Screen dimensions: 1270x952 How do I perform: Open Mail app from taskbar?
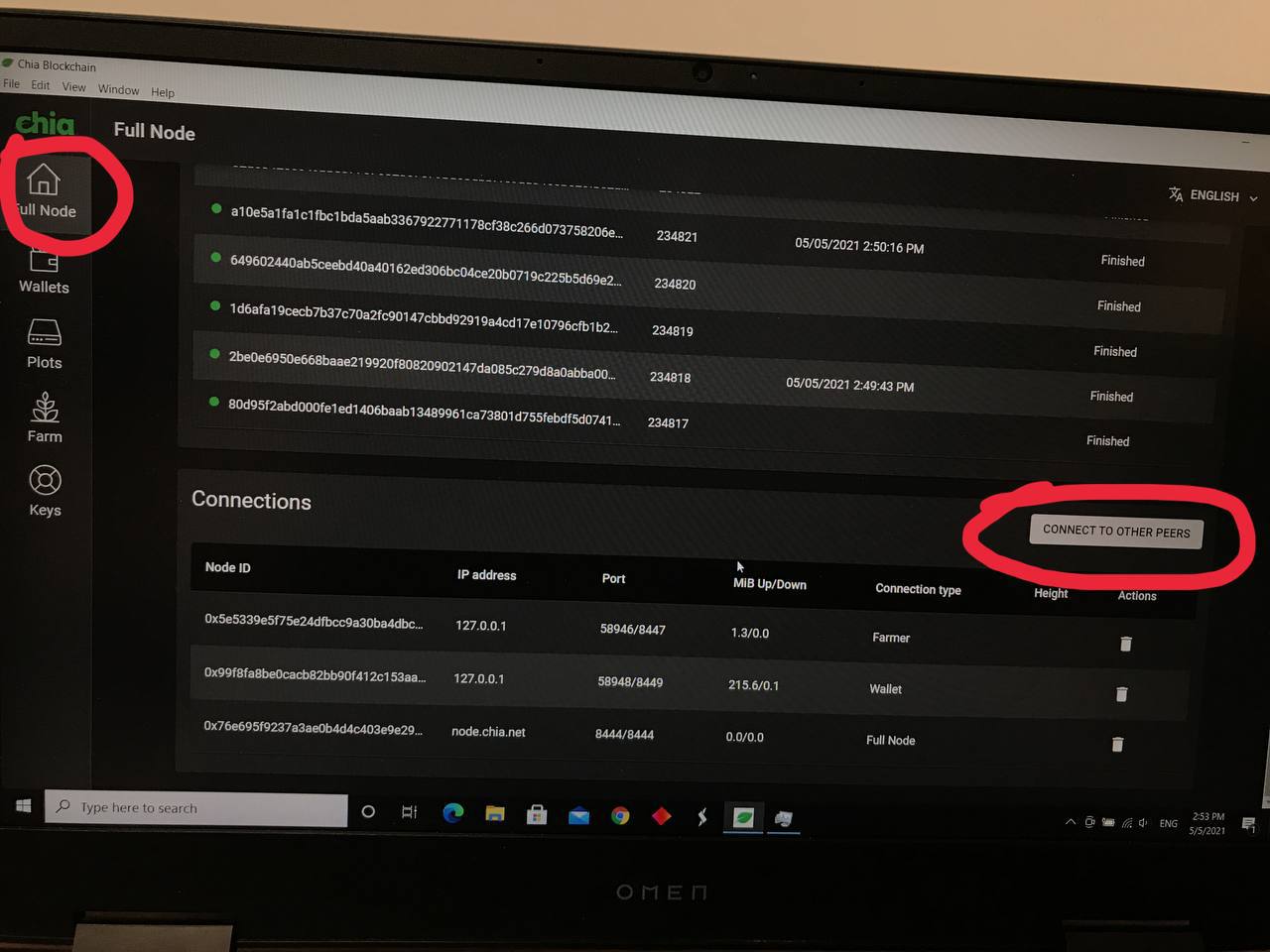pos(578,816)
